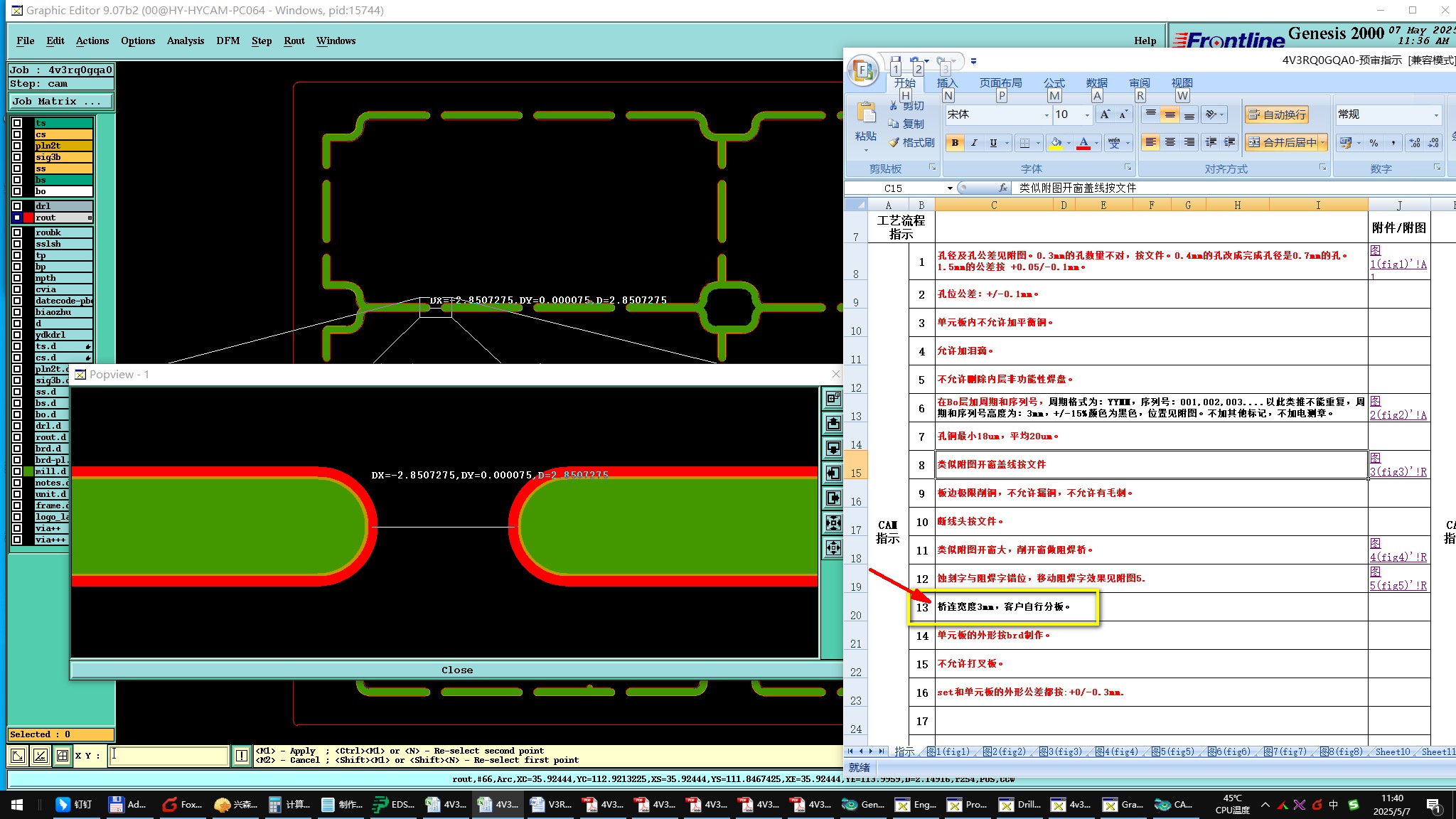
Task: Click Close button in Popview
Action: point(456,670)
